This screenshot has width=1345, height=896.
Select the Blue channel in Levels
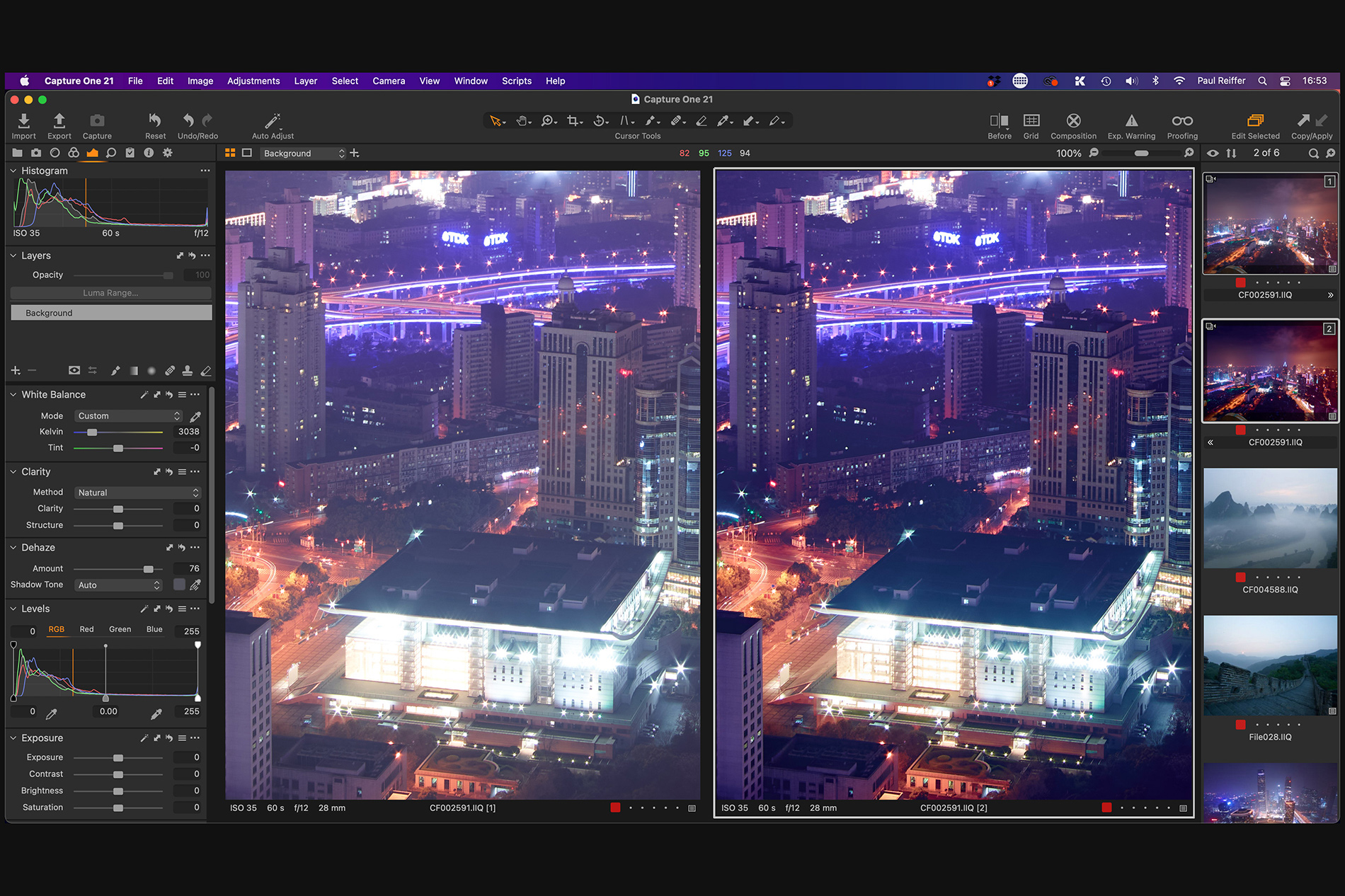(x=154, y=629)
